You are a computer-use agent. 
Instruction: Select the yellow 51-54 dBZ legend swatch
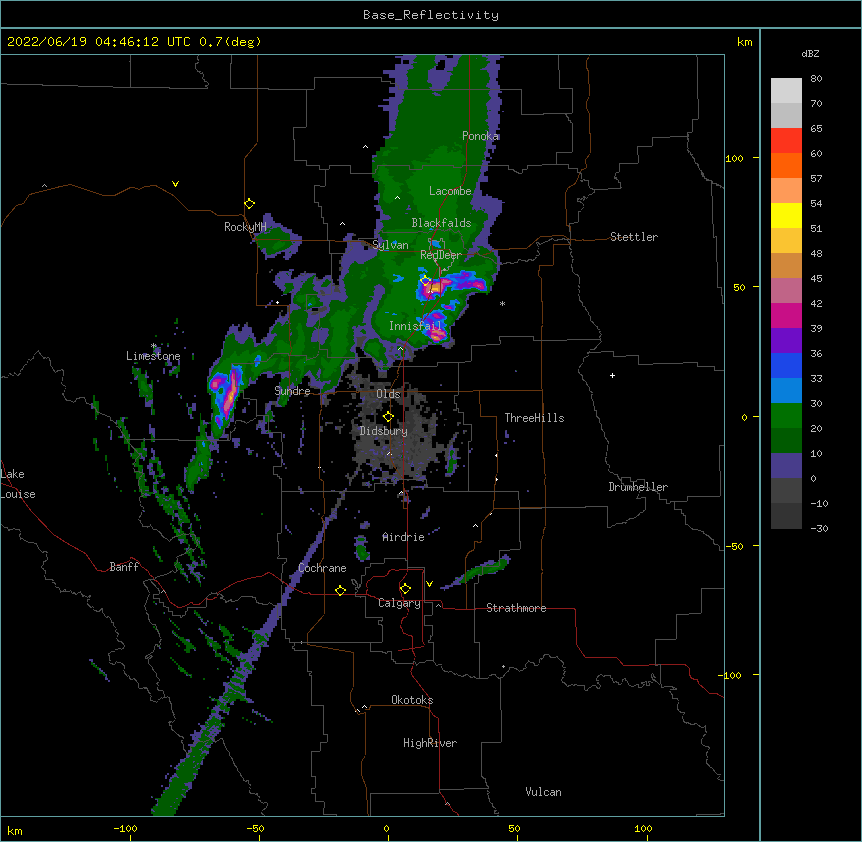tap(786, 215)
